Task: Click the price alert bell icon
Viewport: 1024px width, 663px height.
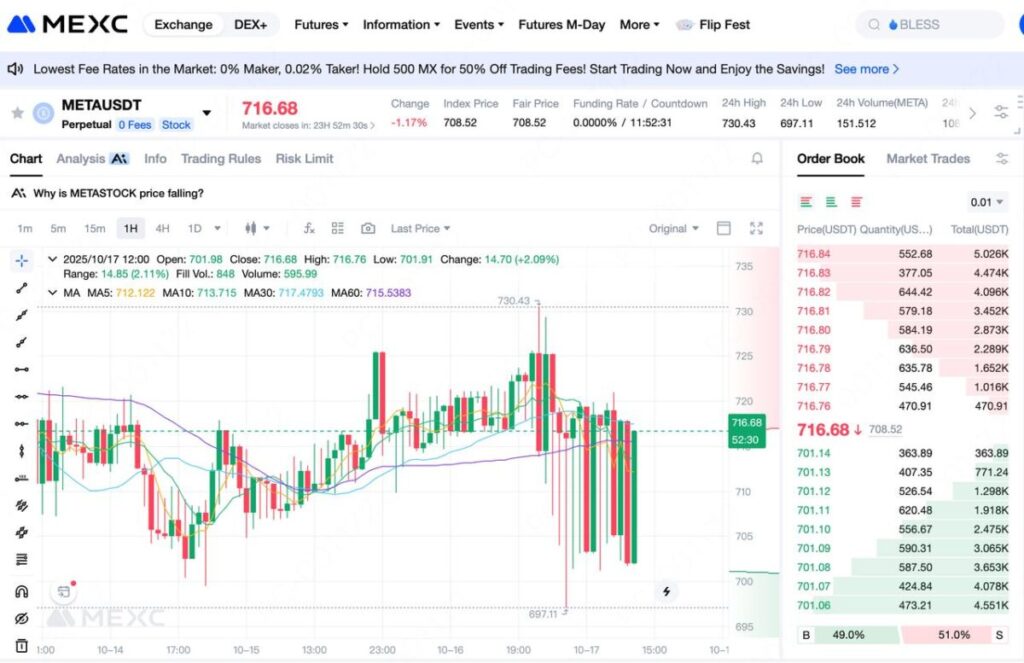Action: point(757,159)
